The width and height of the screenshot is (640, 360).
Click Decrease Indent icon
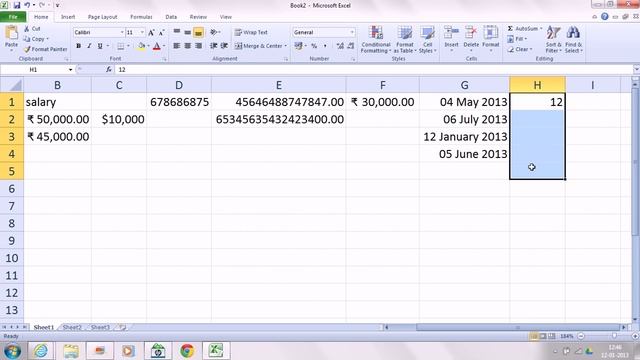tap(213, 46)
